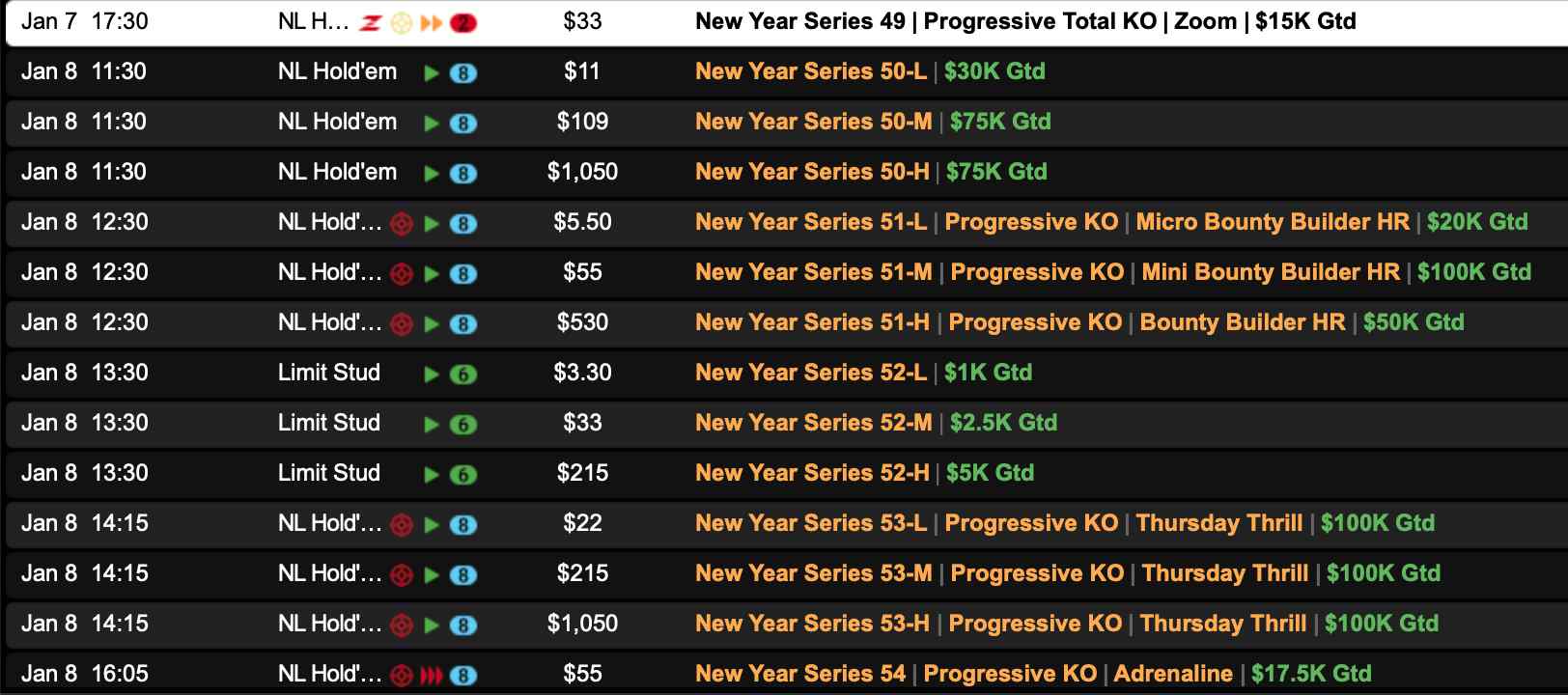This screenshot has height=695, width=1568.
Task: Click the red knockout target icon for Series 51-L
Action: (402, 224)
